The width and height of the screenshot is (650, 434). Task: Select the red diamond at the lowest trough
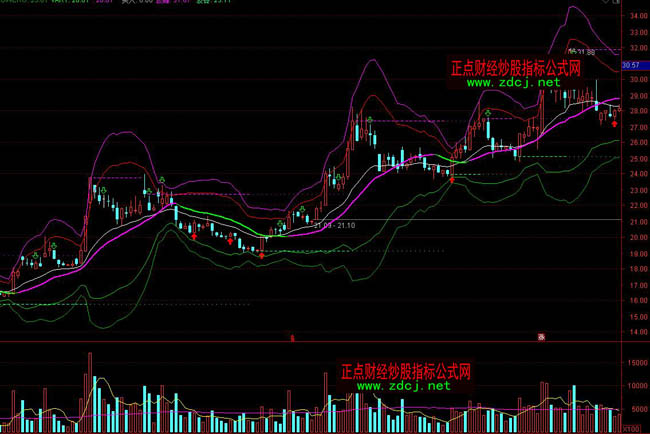(262, 255)
